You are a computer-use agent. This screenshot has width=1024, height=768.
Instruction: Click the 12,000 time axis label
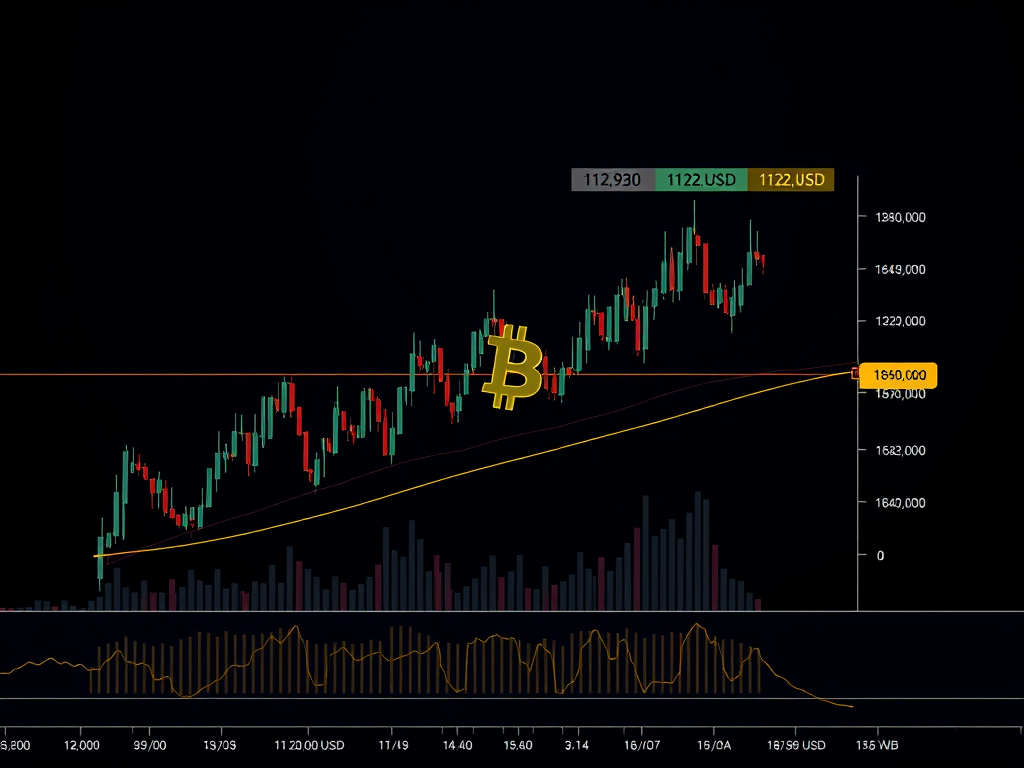82,745
